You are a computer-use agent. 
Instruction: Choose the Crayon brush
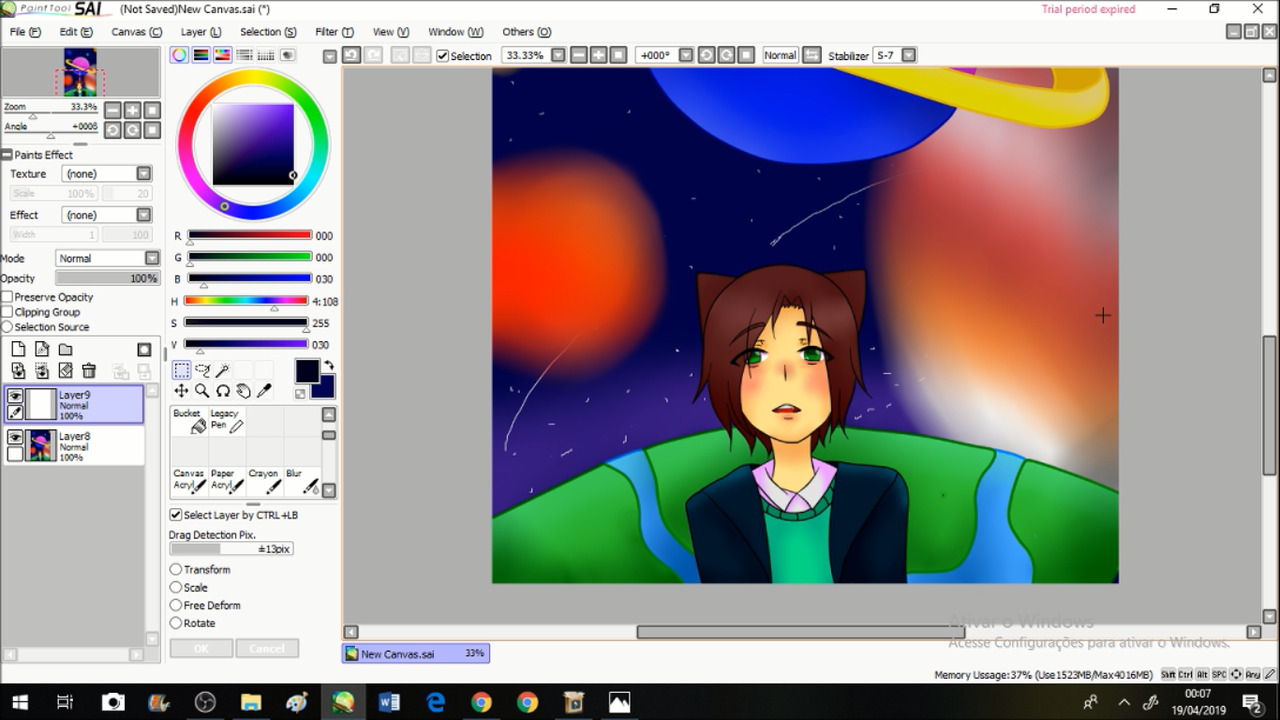pos(265,481)
